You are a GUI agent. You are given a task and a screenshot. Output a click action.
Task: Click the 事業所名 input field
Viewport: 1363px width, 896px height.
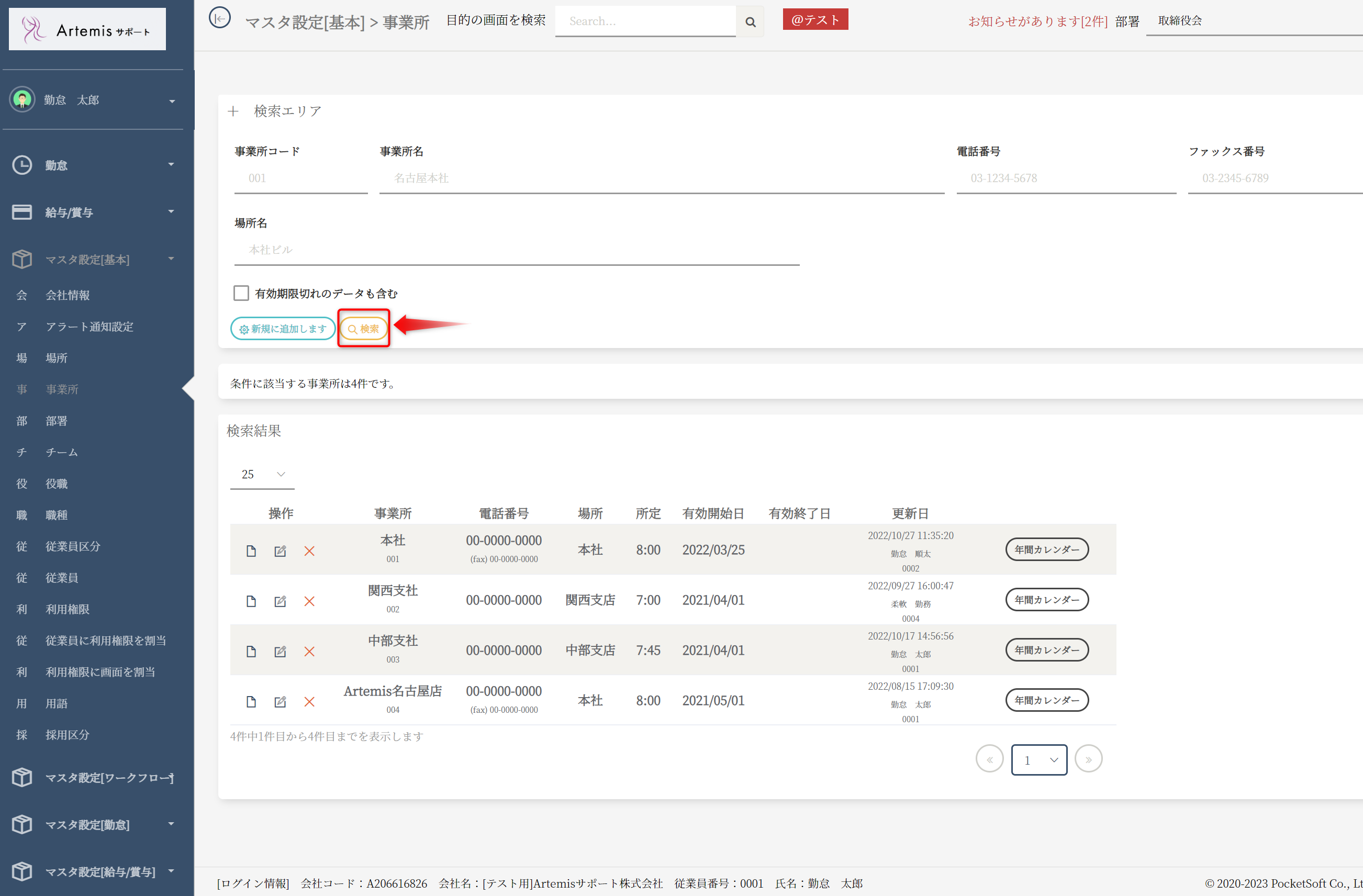[662, 178]
